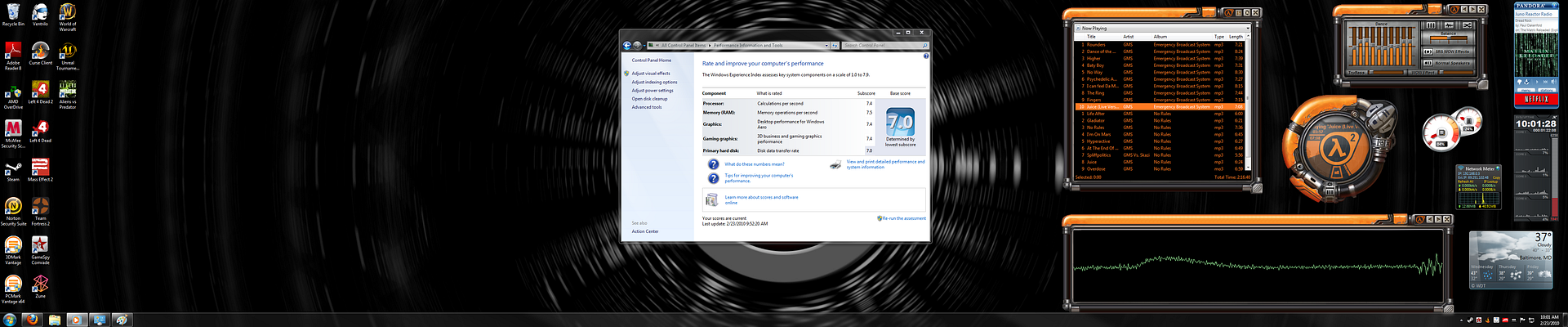Click Open disk cleanup link
Screen dimensions: 1568x327
tap(649, 99)
